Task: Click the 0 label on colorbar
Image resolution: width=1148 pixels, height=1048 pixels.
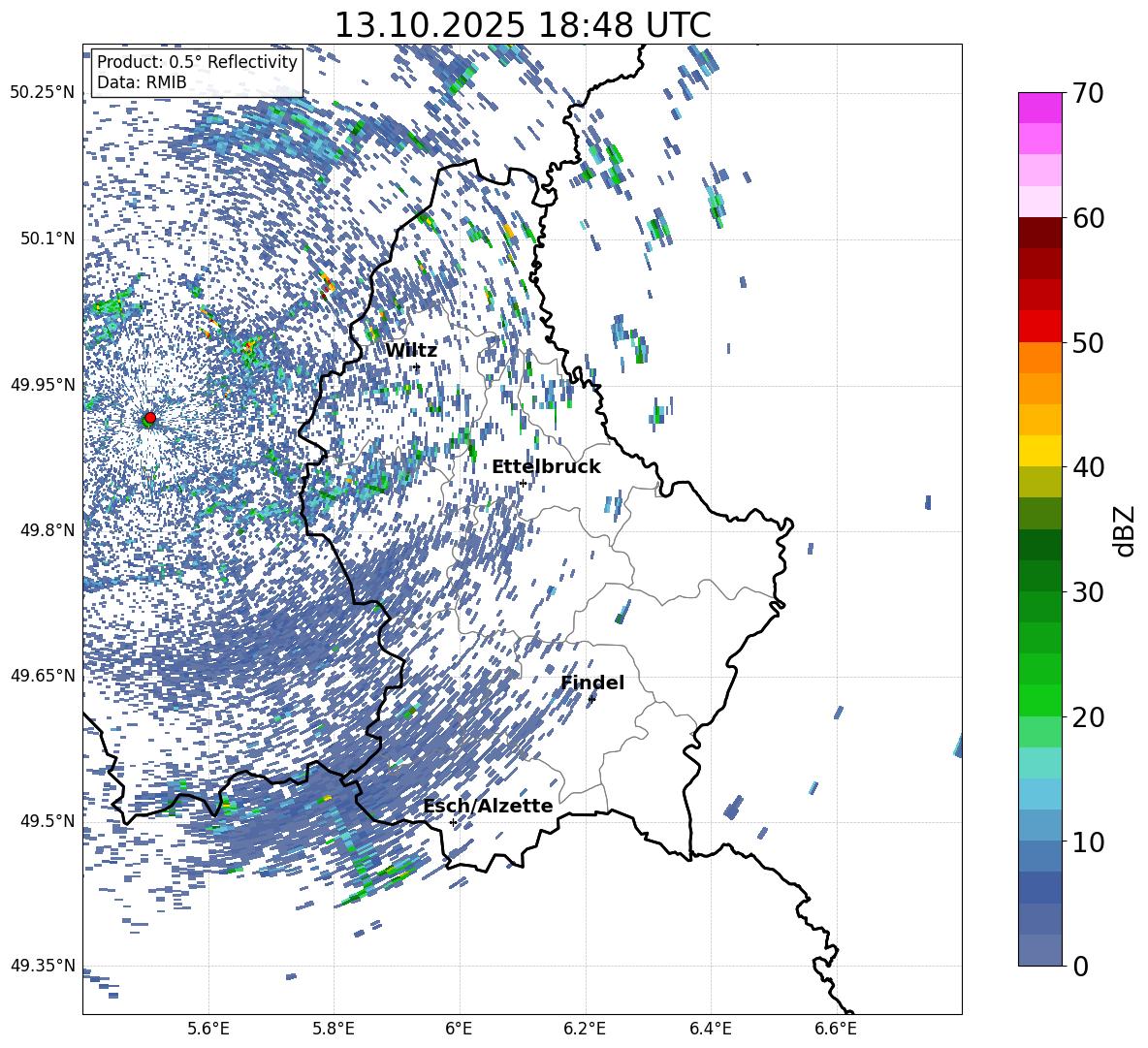Action: point(1080,966)
